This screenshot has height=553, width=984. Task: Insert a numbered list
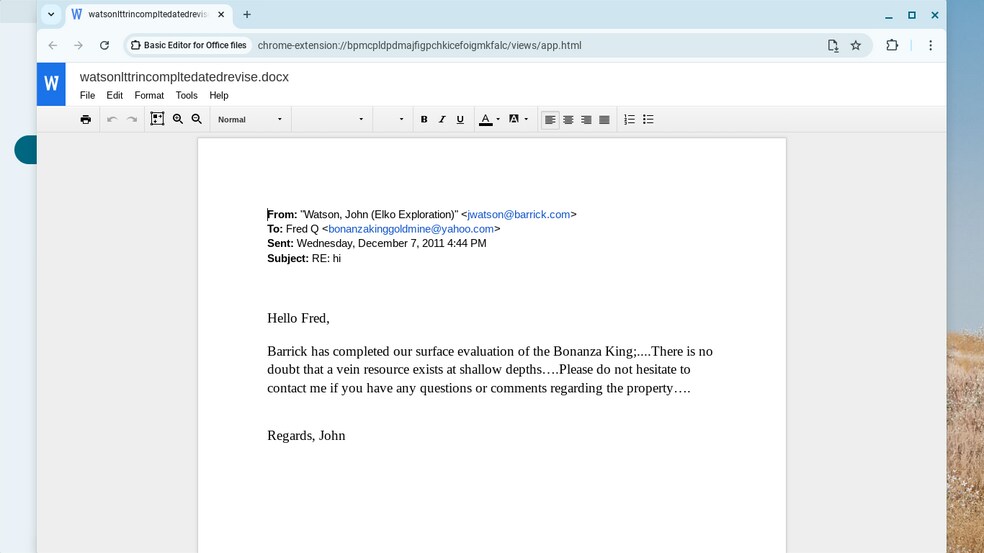click(x=629, y=119)
